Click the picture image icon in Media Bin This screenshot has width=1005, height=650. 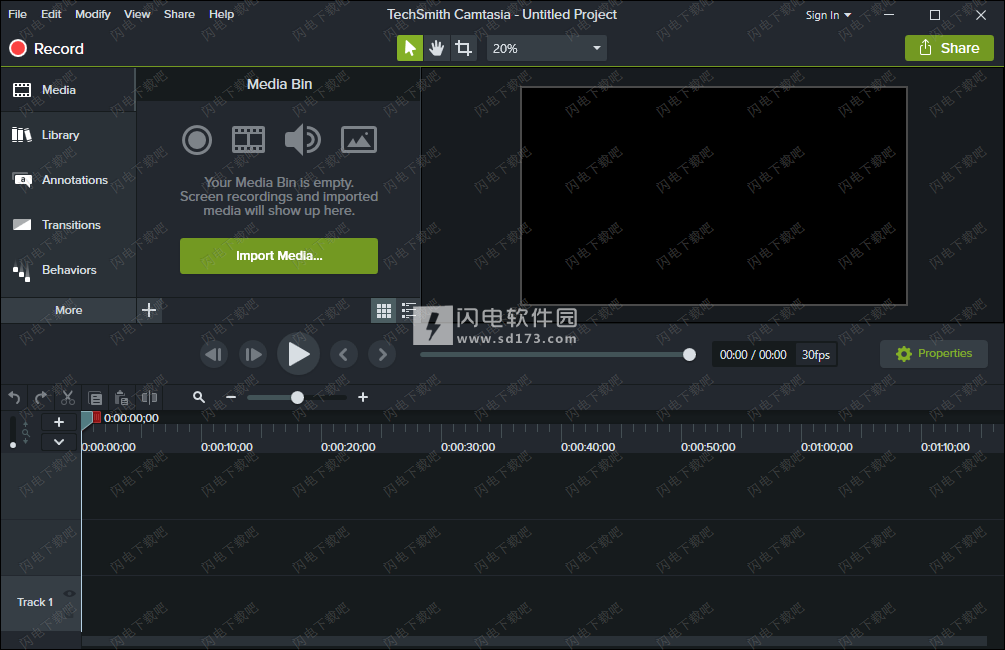(x=359, y=139)
